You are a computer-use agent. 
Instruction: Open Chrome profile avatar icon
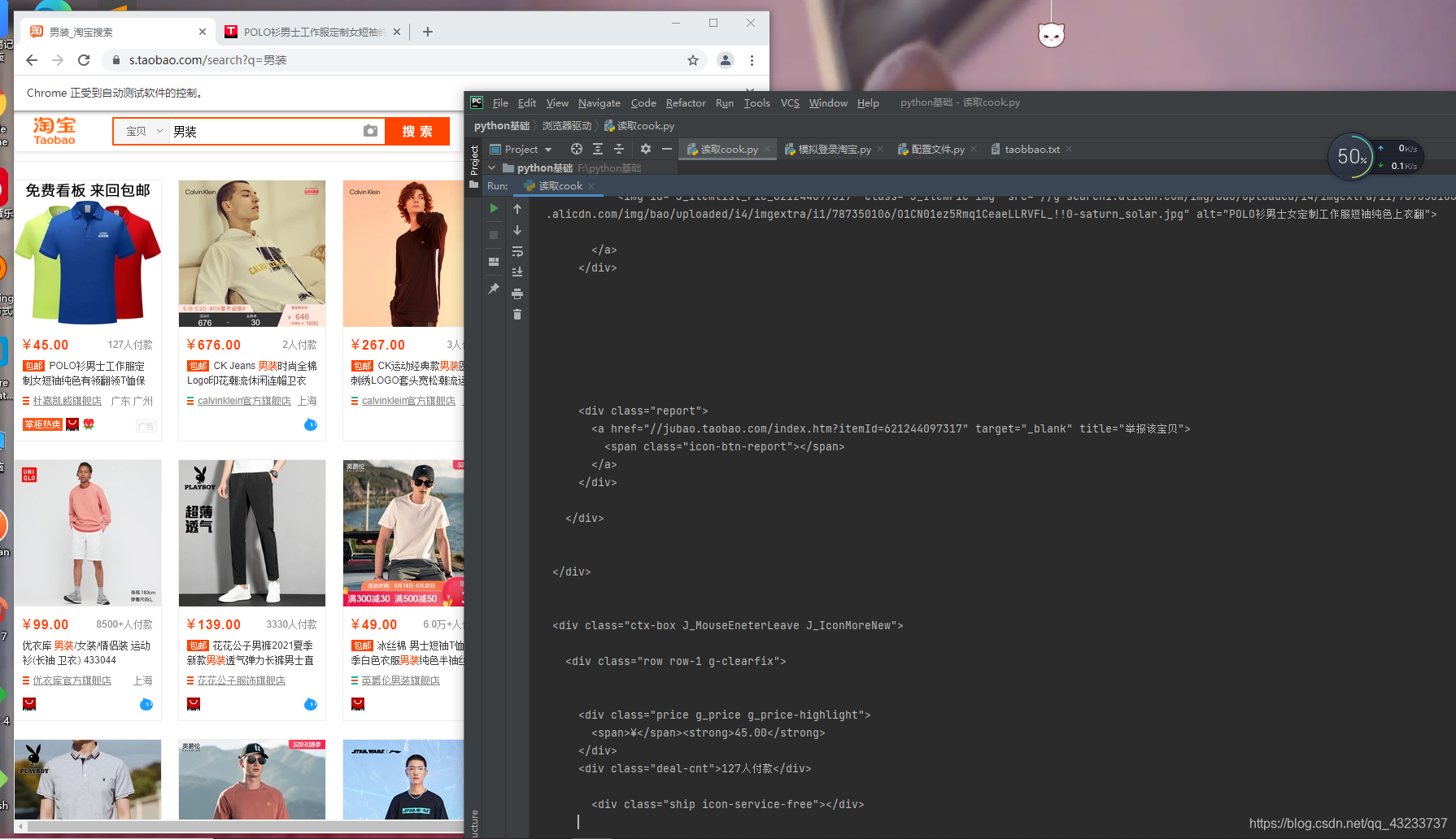click(x=726, y=60)
